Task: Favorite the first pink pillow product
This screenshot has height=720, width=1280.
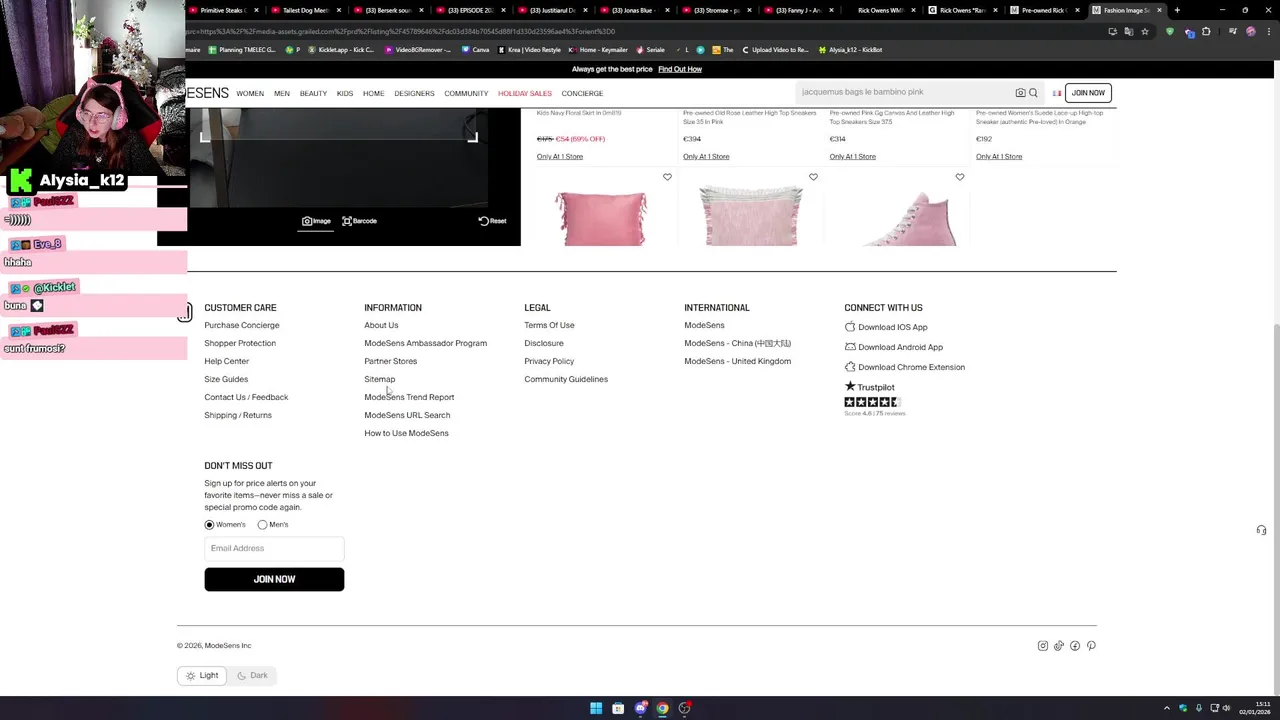Action: 667,177
